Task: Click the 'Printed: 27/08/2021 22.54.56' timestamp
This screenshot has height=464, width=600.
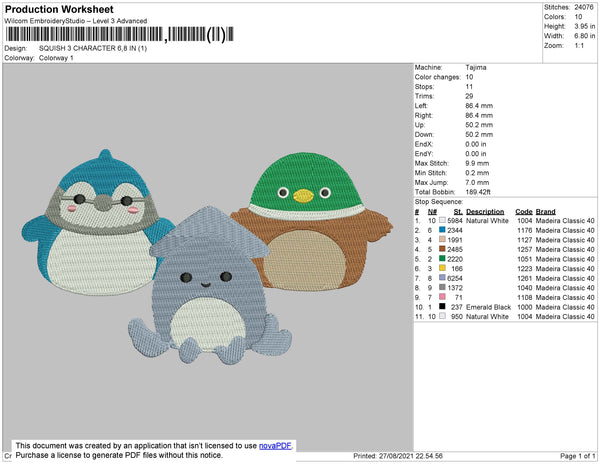Action: [398, 456]
